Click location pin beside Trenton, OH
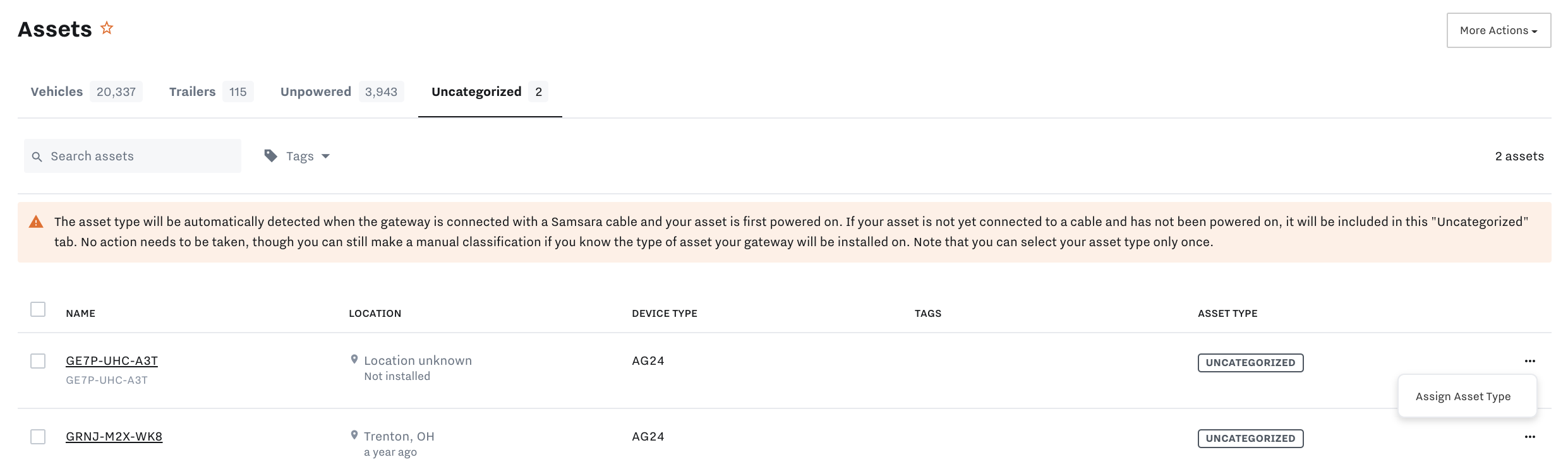Image resolution: width=1568 pixels, height=474 pixels. [354, 435]
